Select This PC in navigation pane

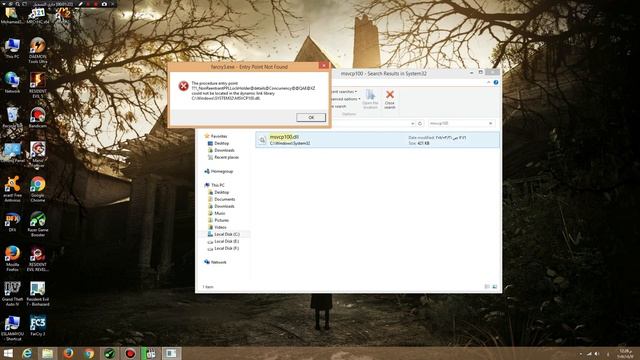coord(215,185)
